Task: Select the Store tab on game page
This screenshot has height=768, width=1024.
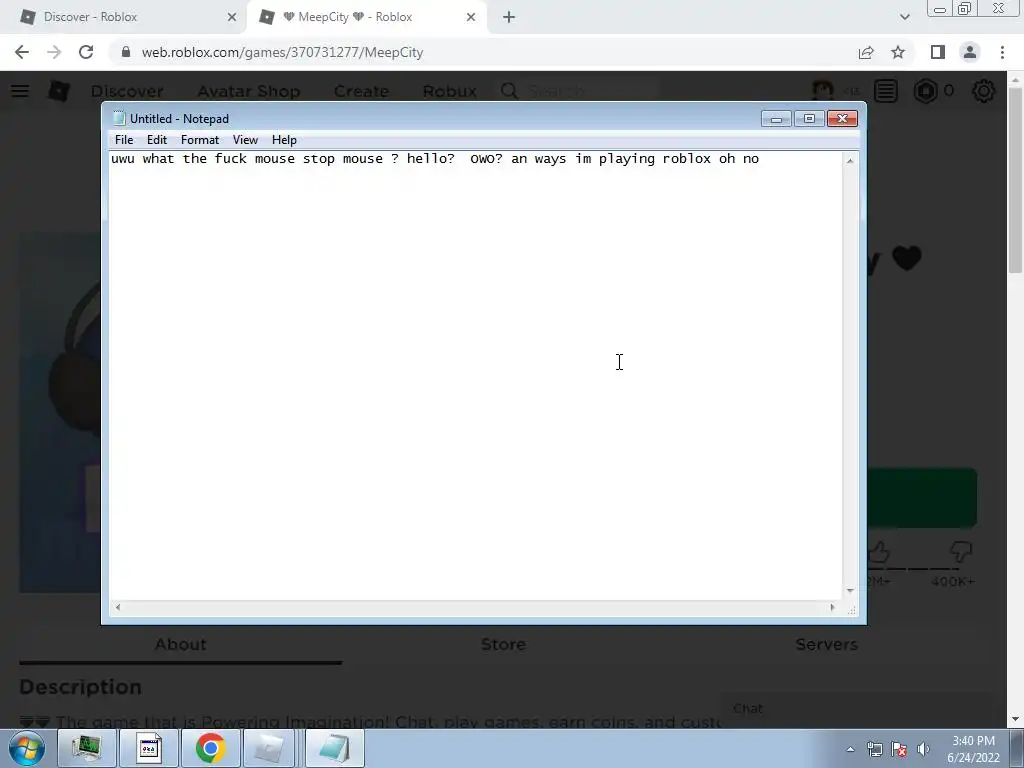Action: 503,645
